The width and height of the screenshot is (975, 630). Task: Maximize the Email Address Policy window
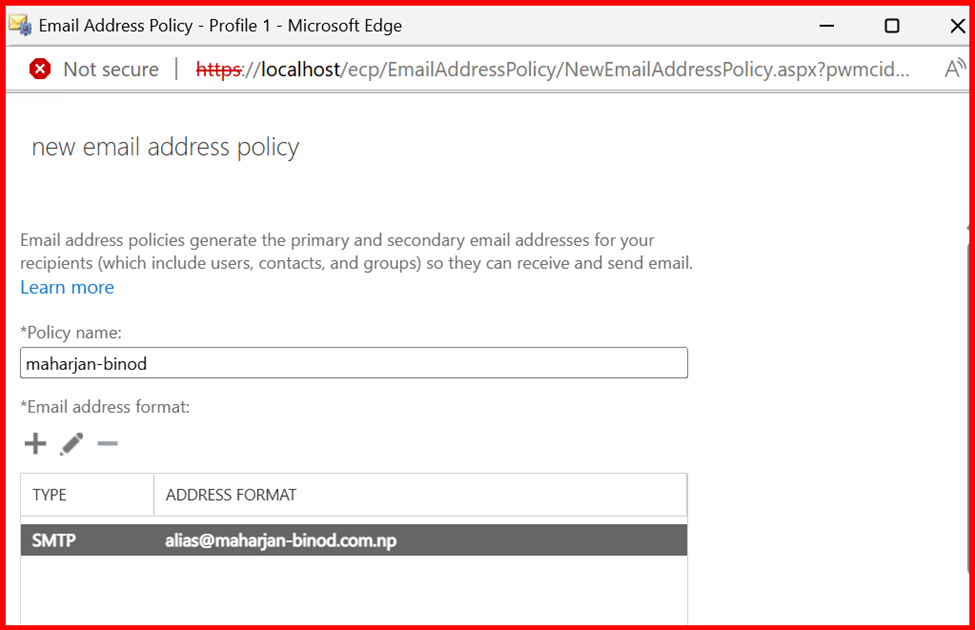(x=891, y=26)
